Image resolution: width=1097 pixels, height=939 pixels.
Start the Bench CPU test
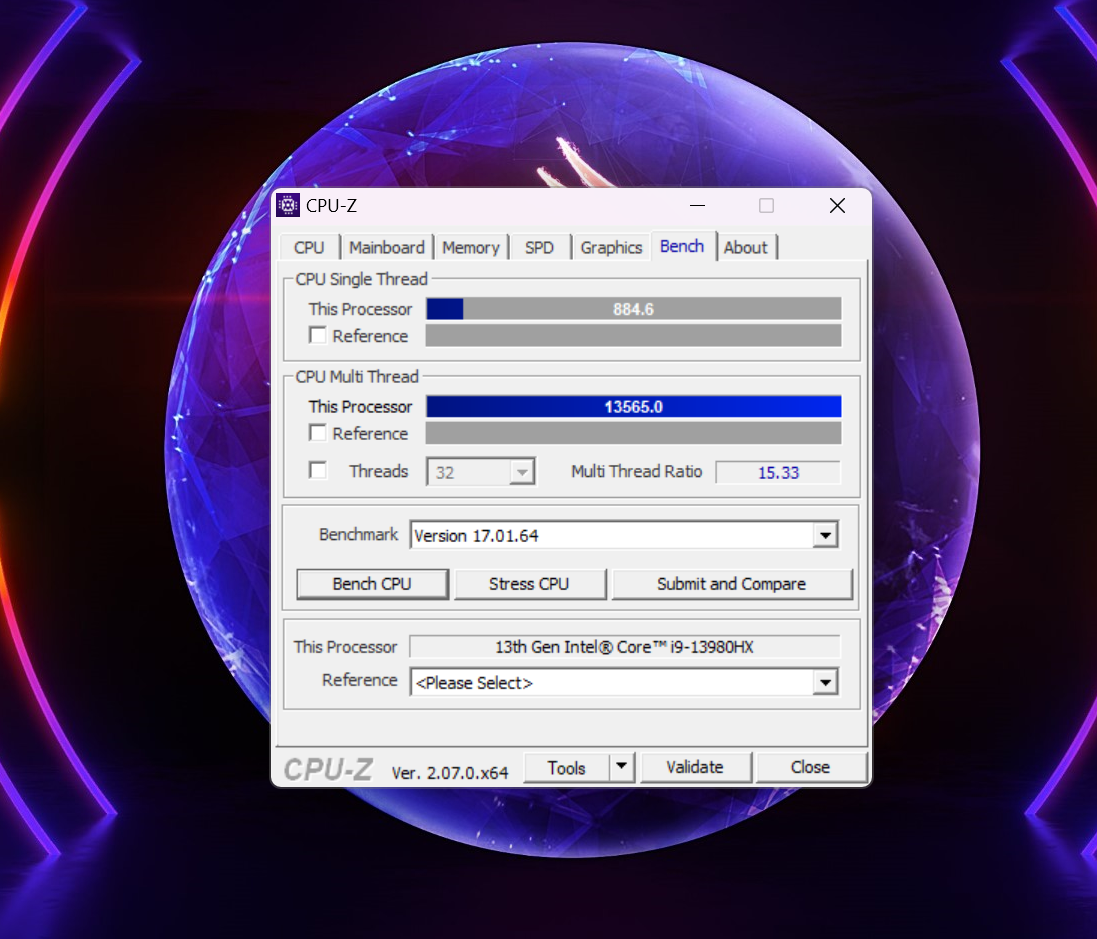click(x=372, y=584)
